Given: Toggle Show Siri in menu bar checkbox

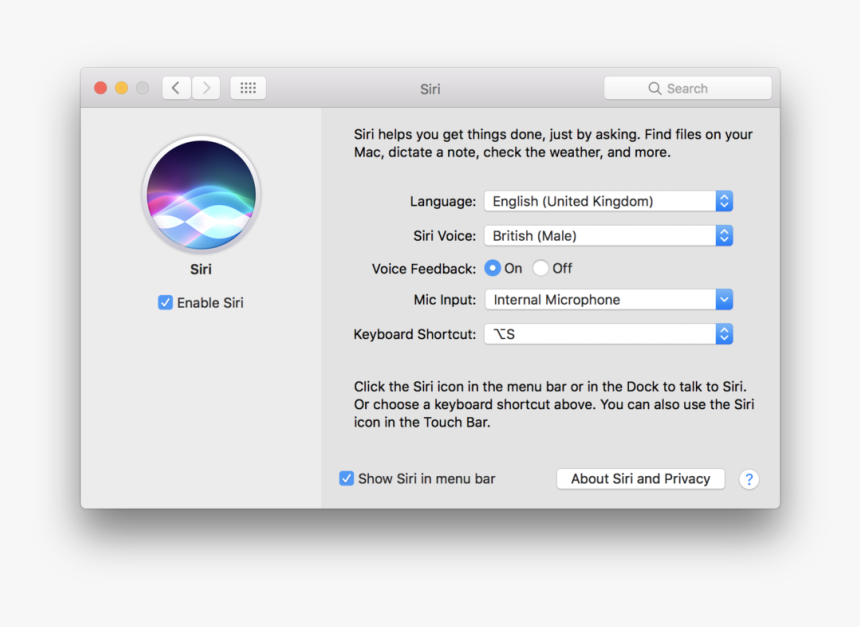Looking at the screenshot, I should [346, 478].
